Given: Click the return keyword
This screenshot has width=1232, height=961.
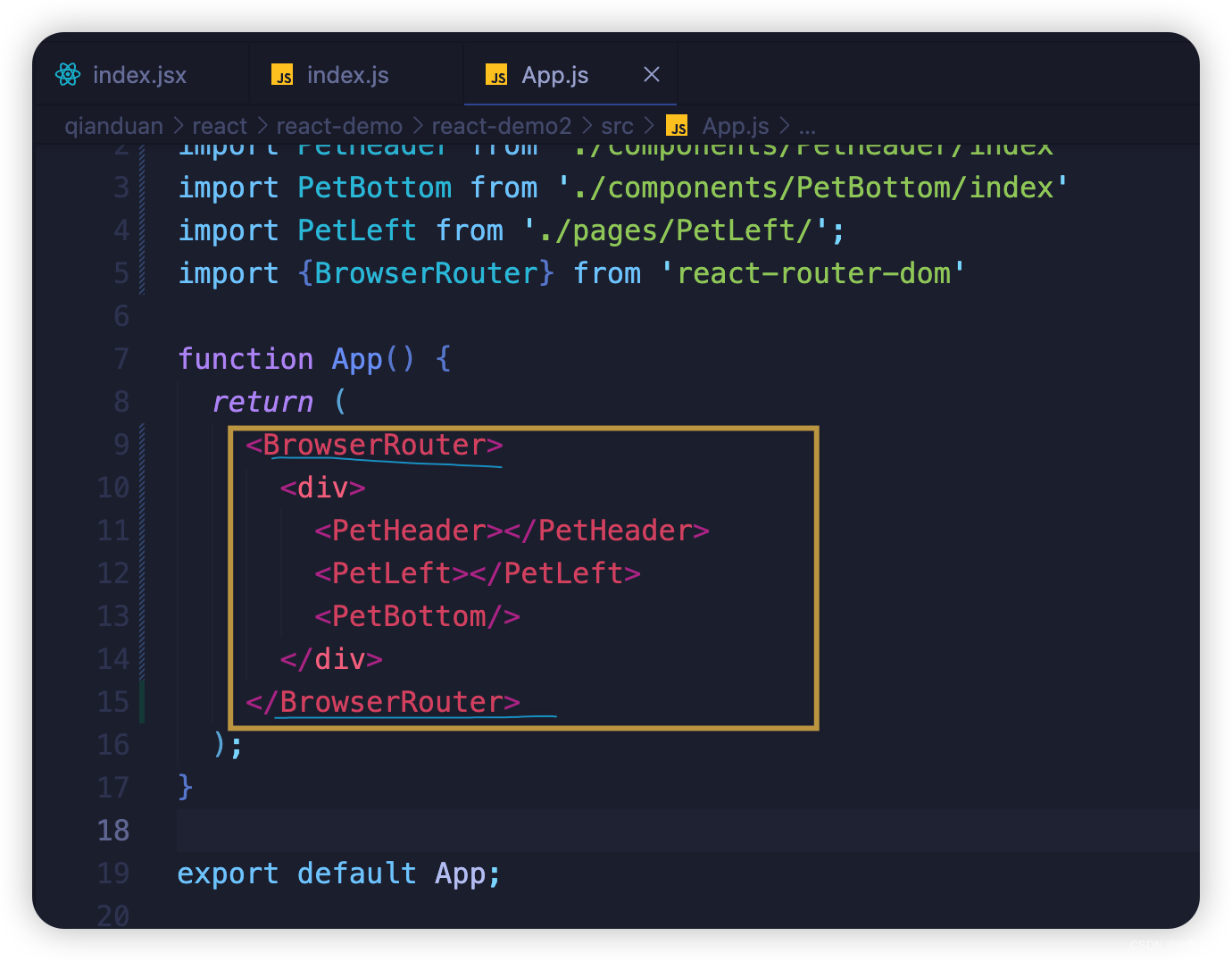Looking at the screenshot, I should pos(262,402).
